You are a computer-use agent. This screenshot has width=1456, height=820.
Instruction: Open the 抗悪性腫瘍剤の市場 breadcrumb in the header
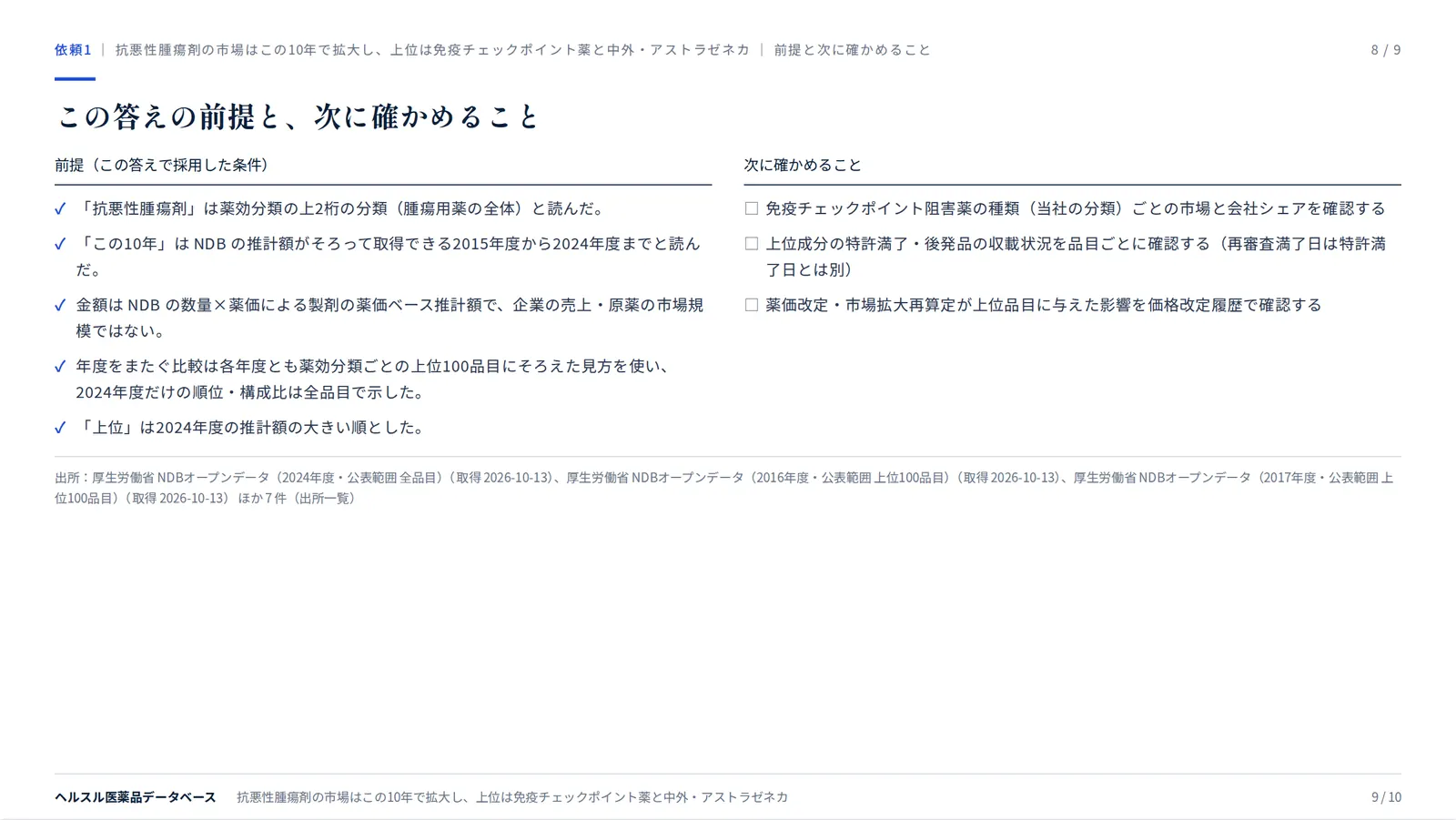pyautogui.click(x=432, y=50)
